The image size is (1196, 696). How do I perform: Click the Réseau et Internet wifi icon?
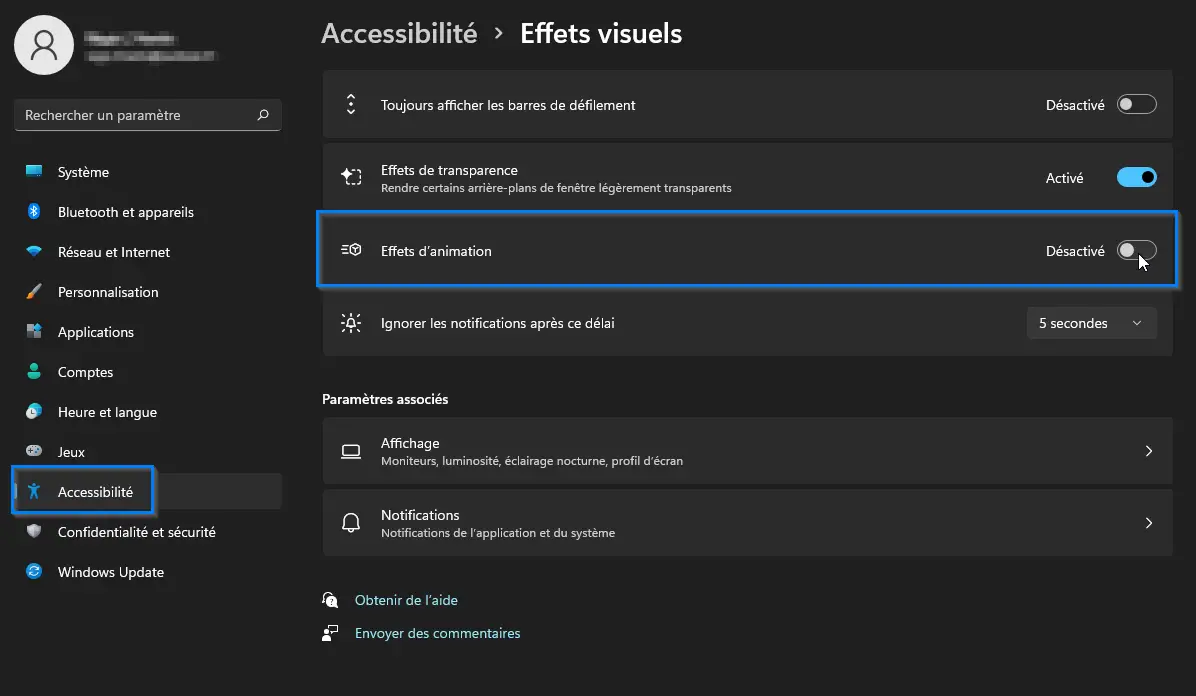click(34, 251)
